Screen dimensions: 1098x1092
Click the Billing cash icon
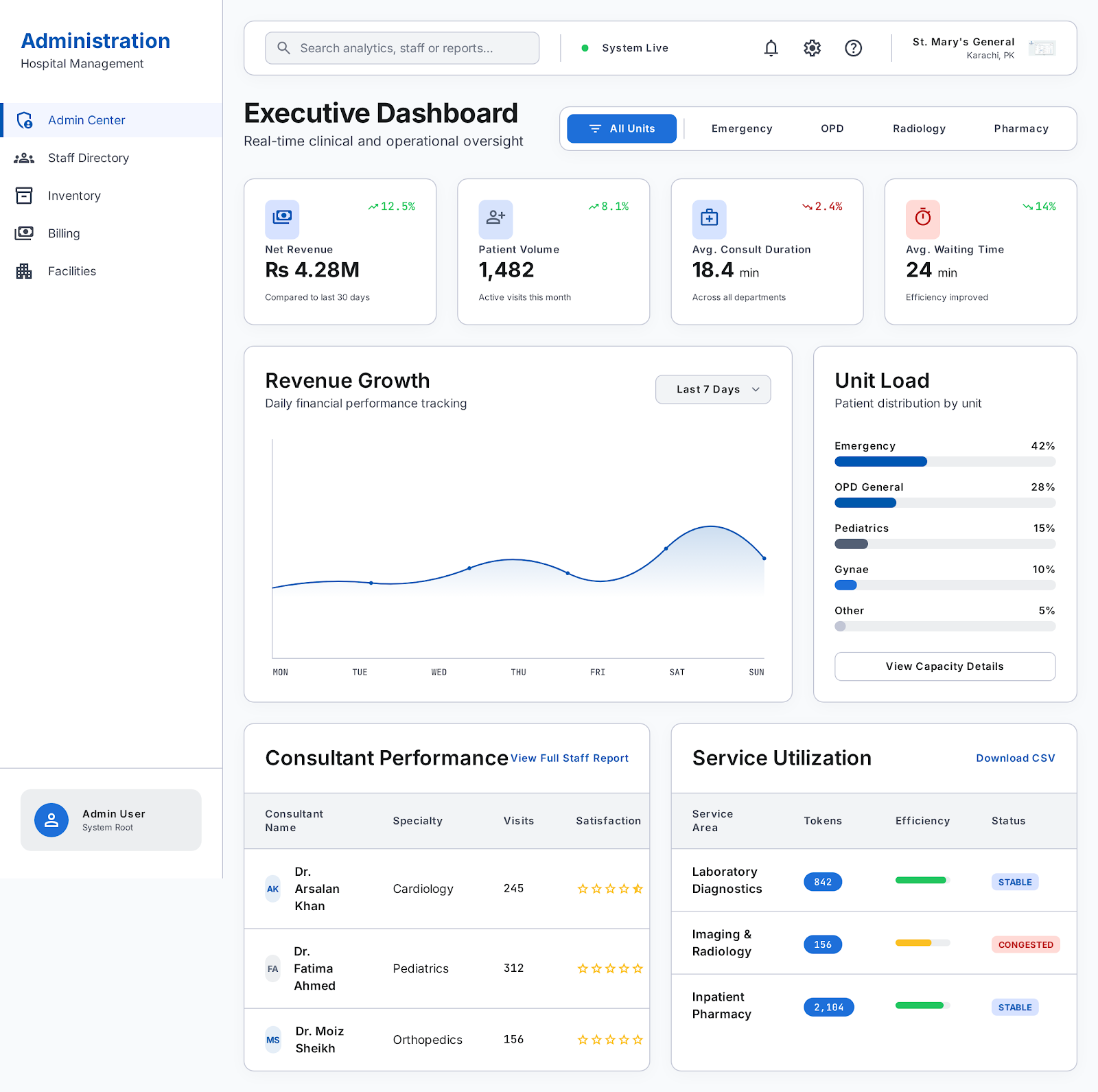coord(24,233)
